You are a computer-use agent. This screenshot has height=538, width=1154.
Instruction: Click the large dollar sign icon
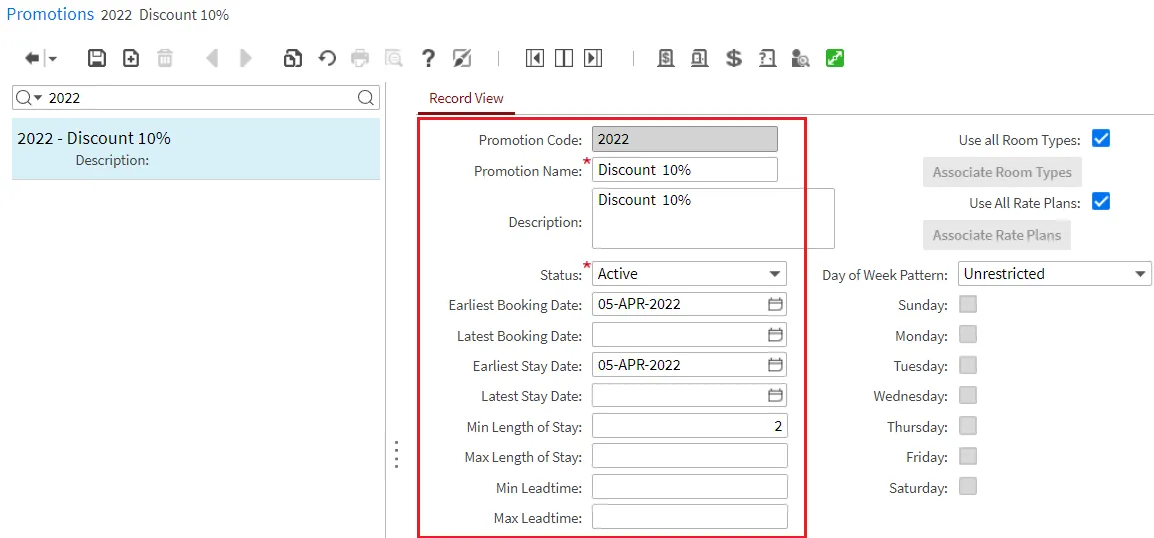coord(733,58)
